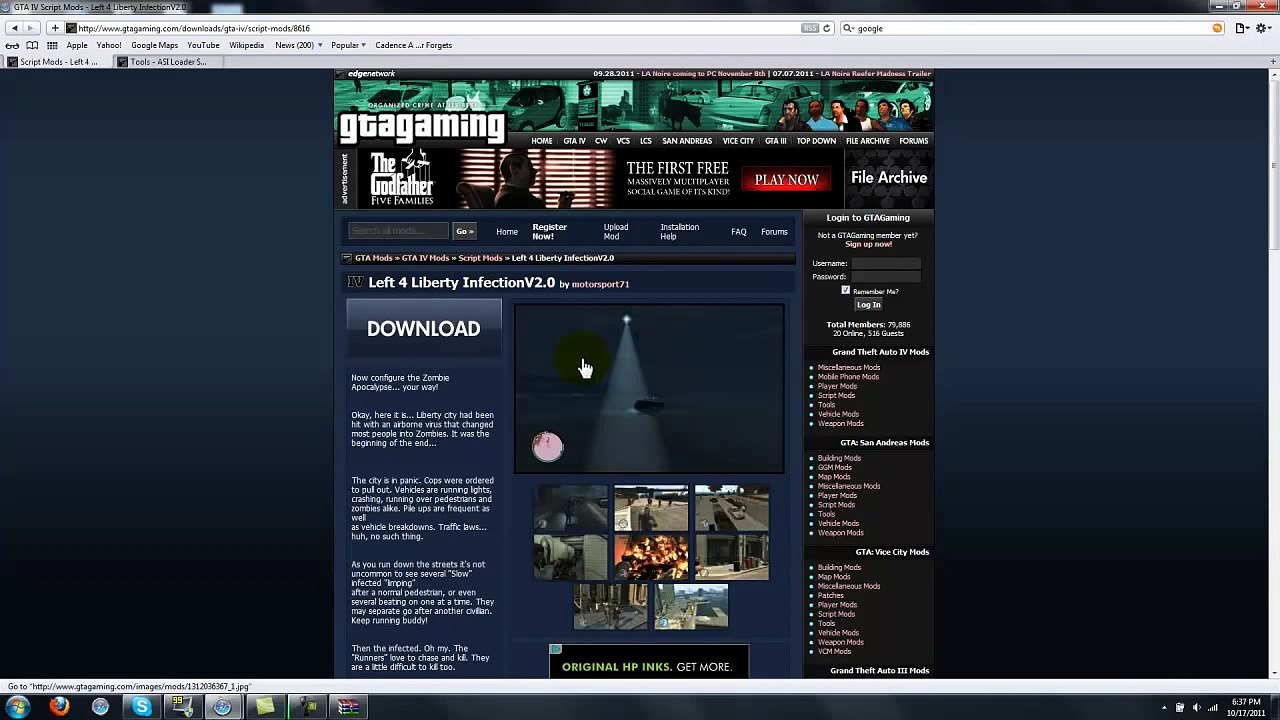Open the YouTube bookmark
The width and height of the screenshot is (1280, 720).
tap(203, 45)
